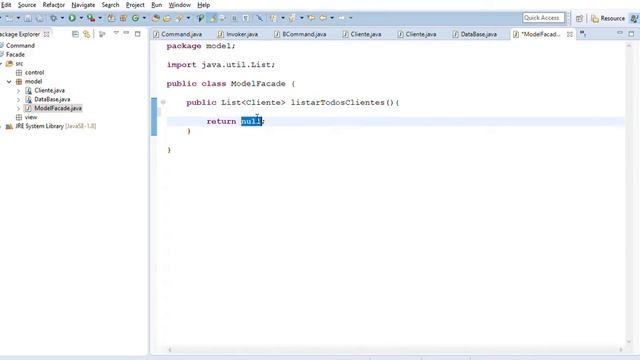Click the green Run button
Screen dimensions: 640x360
point(72,18)
